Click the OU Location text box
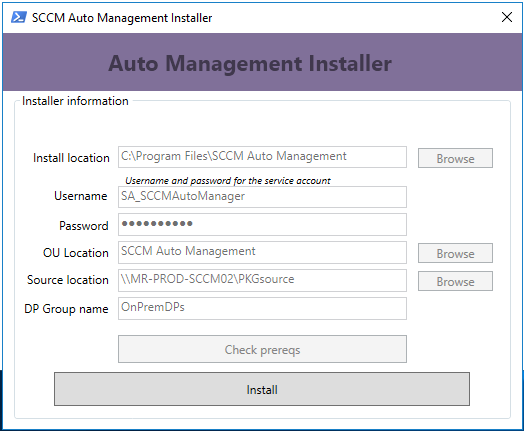Image resolution: width=524 pixels, height=432 pixels. pyautogui.click(x=262, y=252)
